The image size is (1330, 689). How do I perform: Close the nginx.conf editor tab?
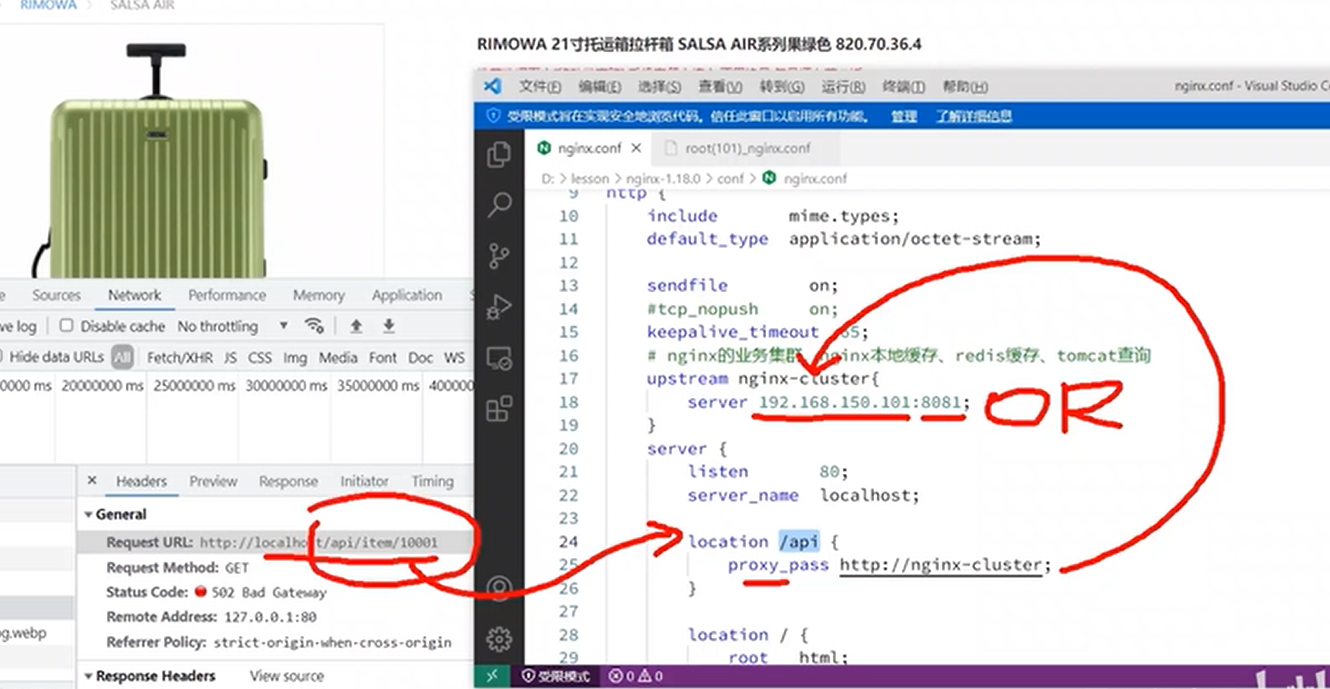point(636,148)
